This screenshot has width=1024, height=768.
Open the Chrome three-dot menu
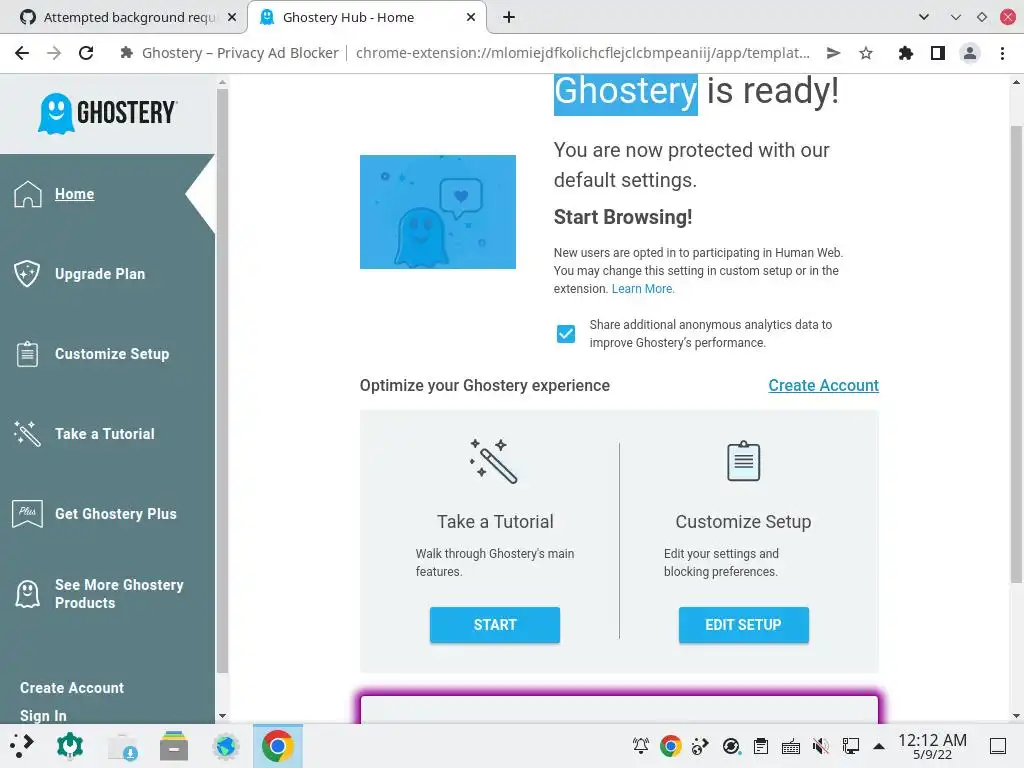click(1002, 53)
